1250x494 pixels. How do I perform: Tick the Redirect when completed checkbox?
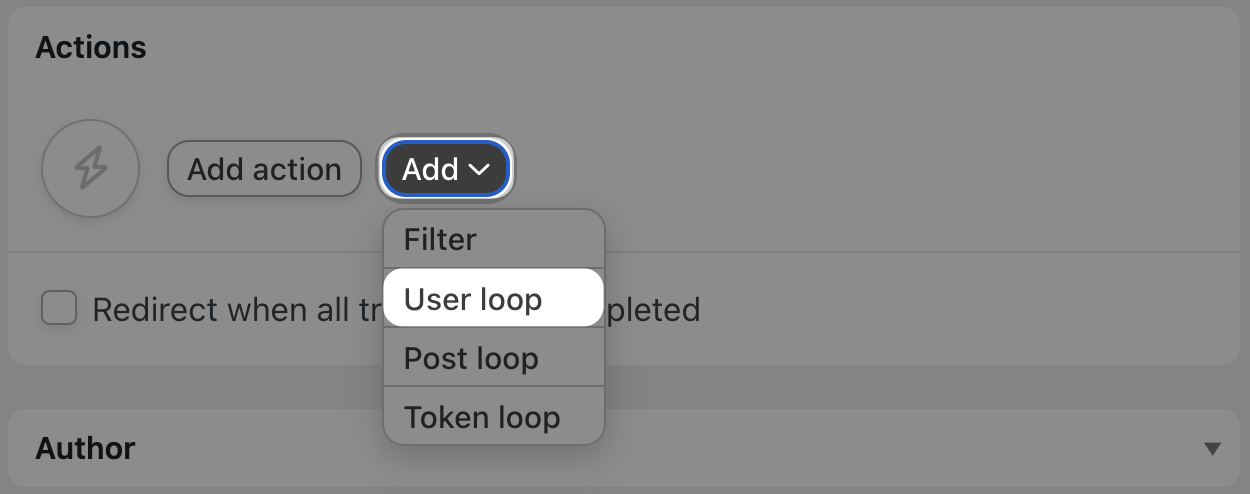tap(59, 309)
